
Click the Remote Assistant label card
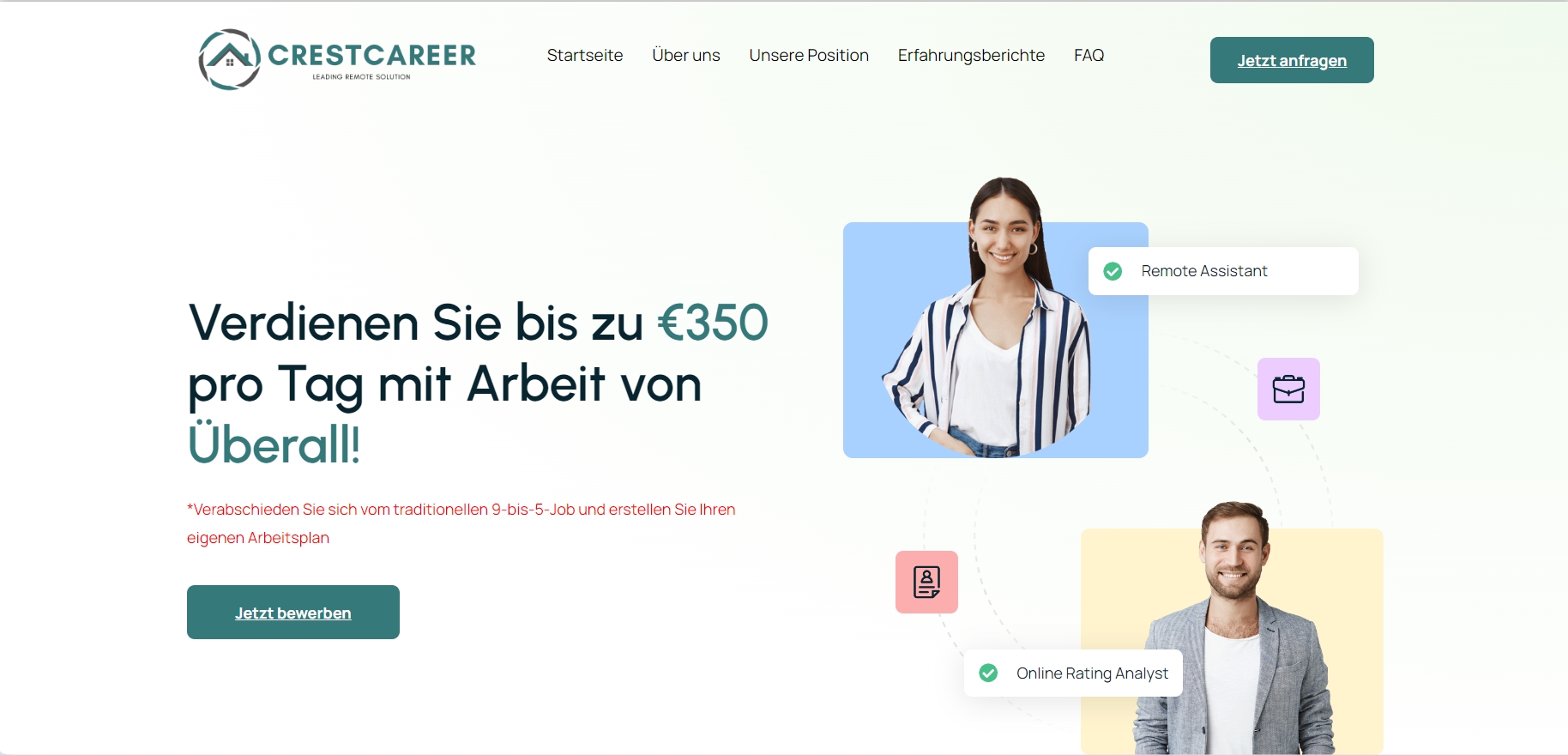coord(1223,271)
